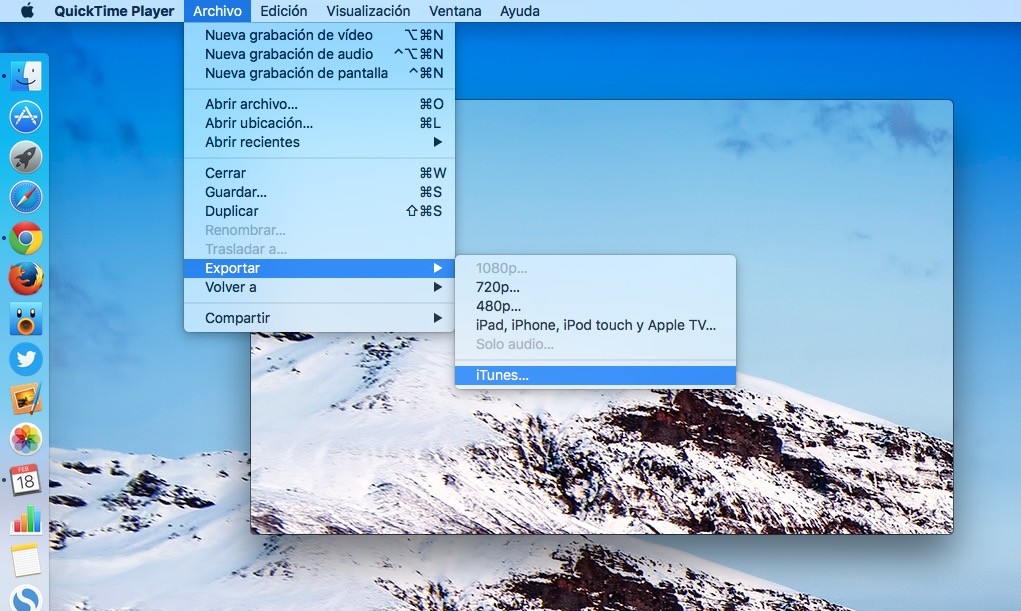Open Finder from the Dock

[26, 76]
